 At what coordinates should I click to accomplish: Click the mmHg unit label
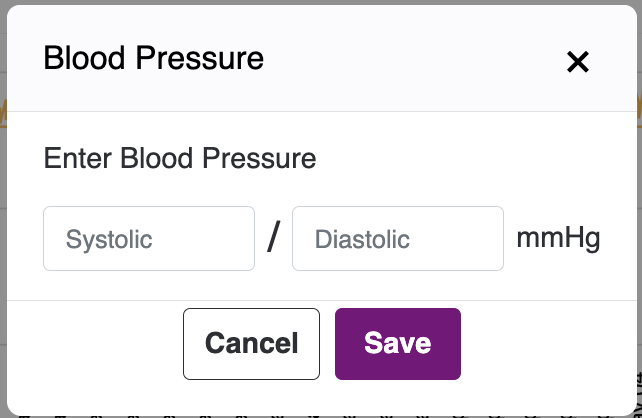[x=558, y=239]
